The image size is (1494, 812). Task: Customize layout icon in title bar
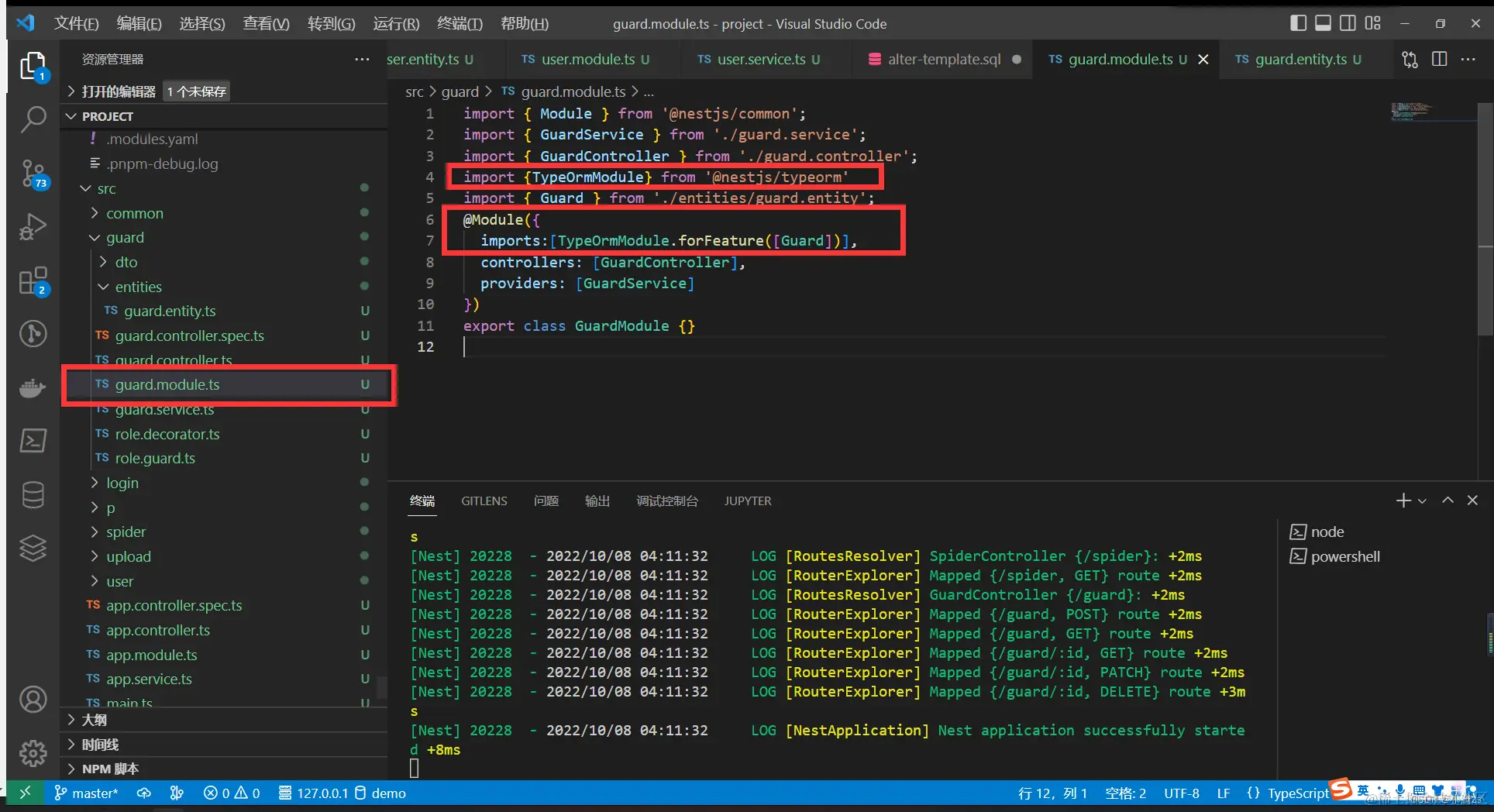tap(1372, 23)
